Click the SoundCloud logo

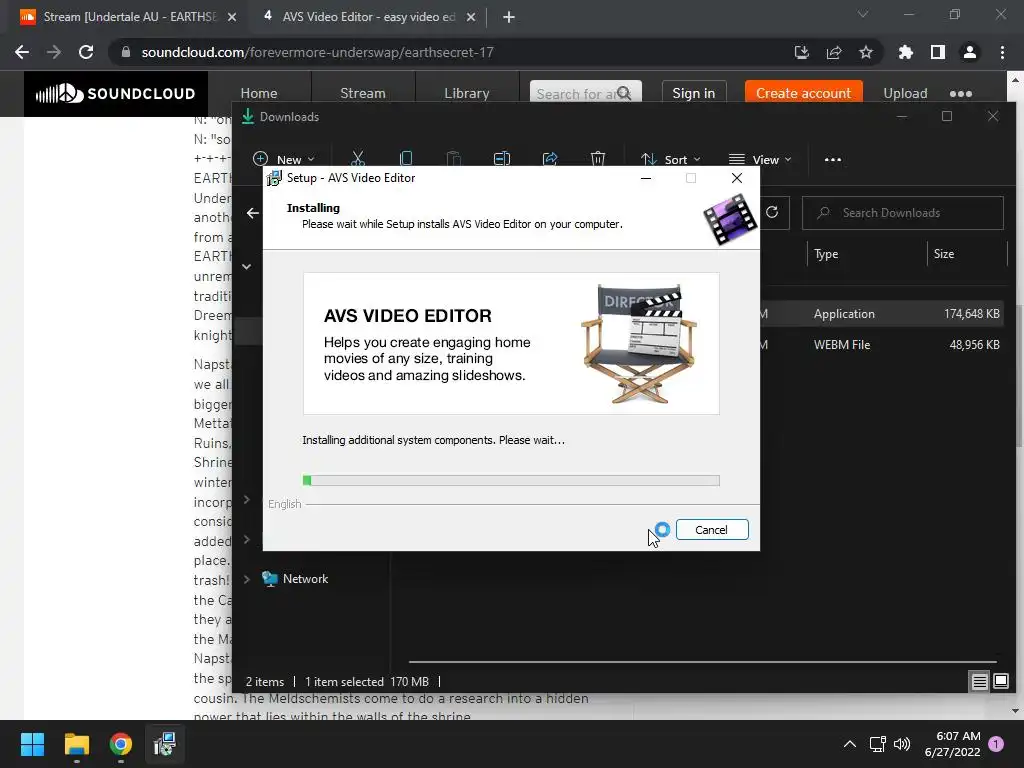[116, 93]
